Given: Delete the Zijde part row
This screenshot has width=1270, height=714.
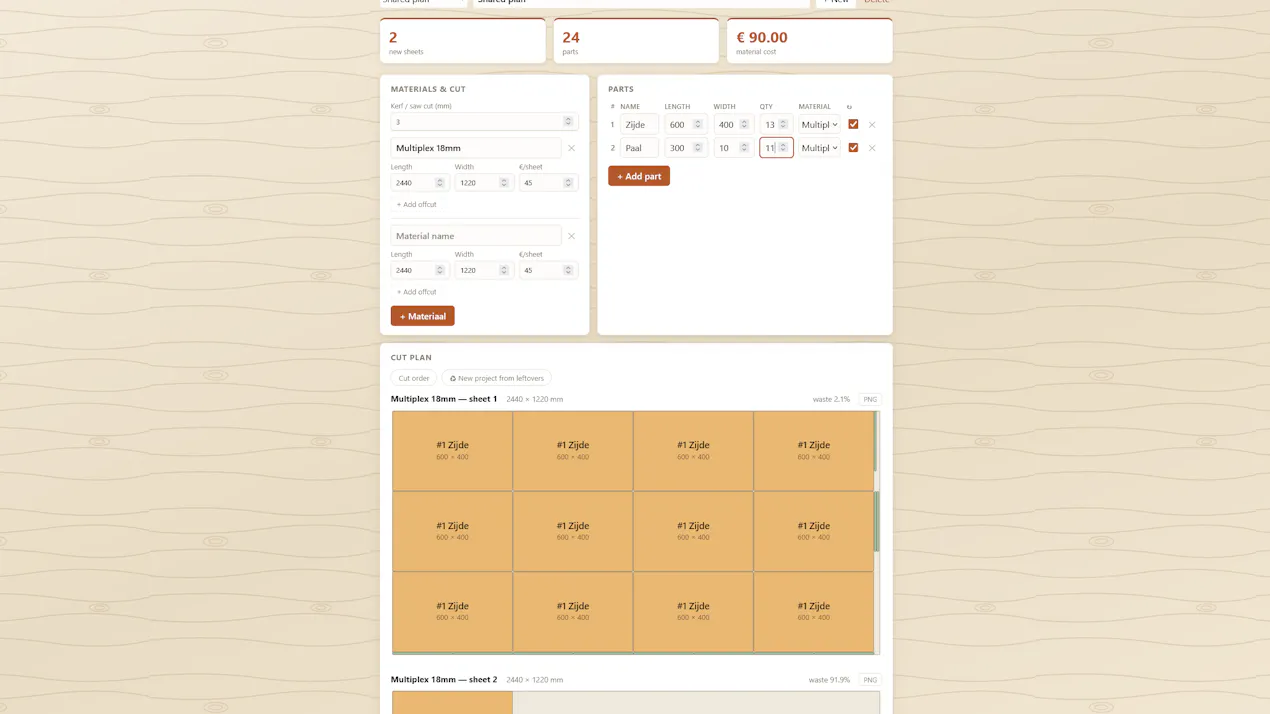Looking at the screenshot, I should coord(872,125).
